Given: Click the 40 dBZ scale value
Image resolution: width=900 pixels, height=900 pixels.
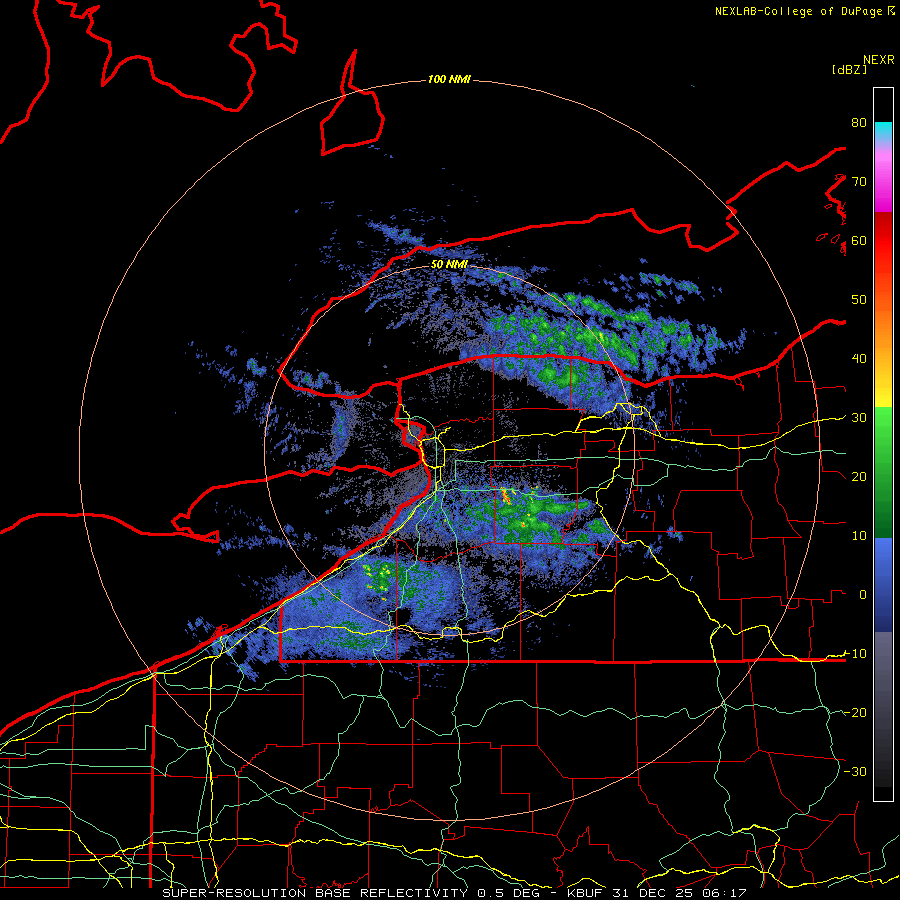Looking at the screenshot, I should pos(859,359).
